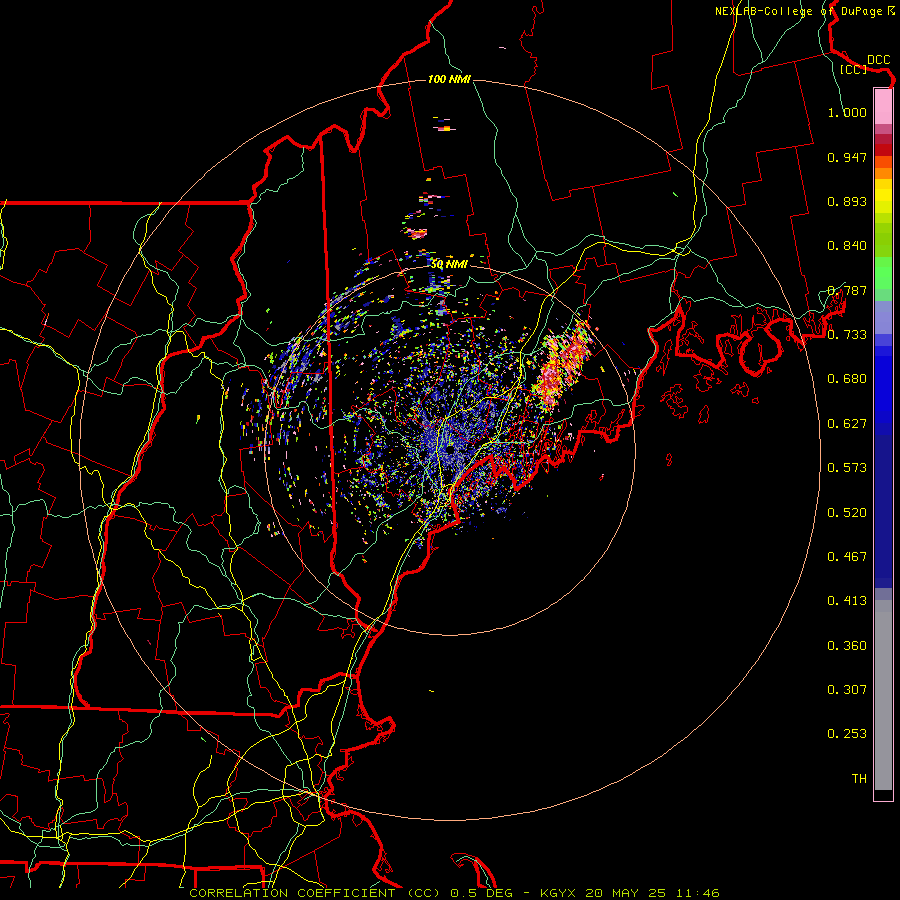Click the 100 NMI range ring label
This screenshot has width=900, height=900.
[x=449, y=79]
